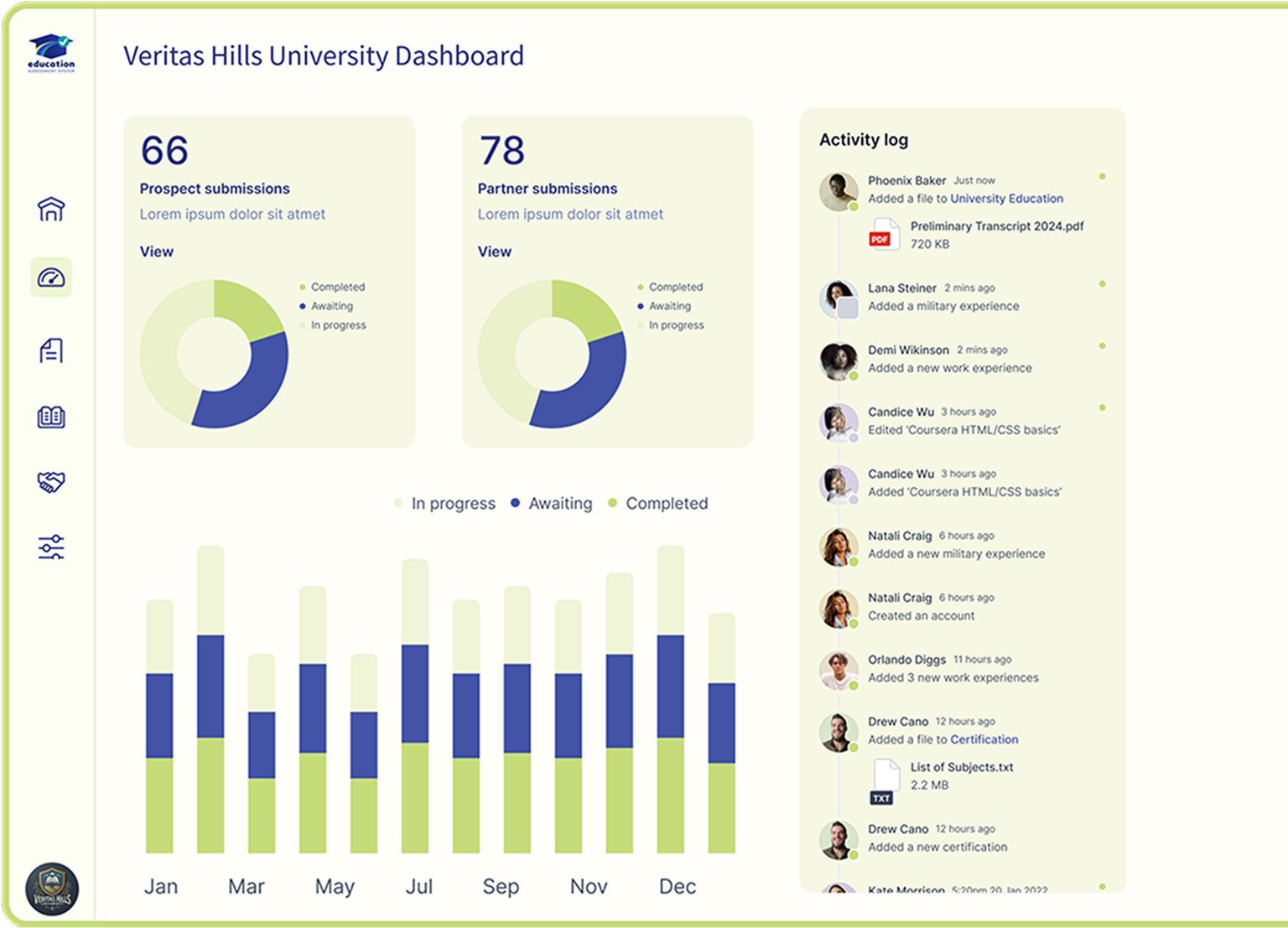Click the Completed green dot in Prospect donut legend
Viewport: 1288px width, 928px height.
click(303, 287)
